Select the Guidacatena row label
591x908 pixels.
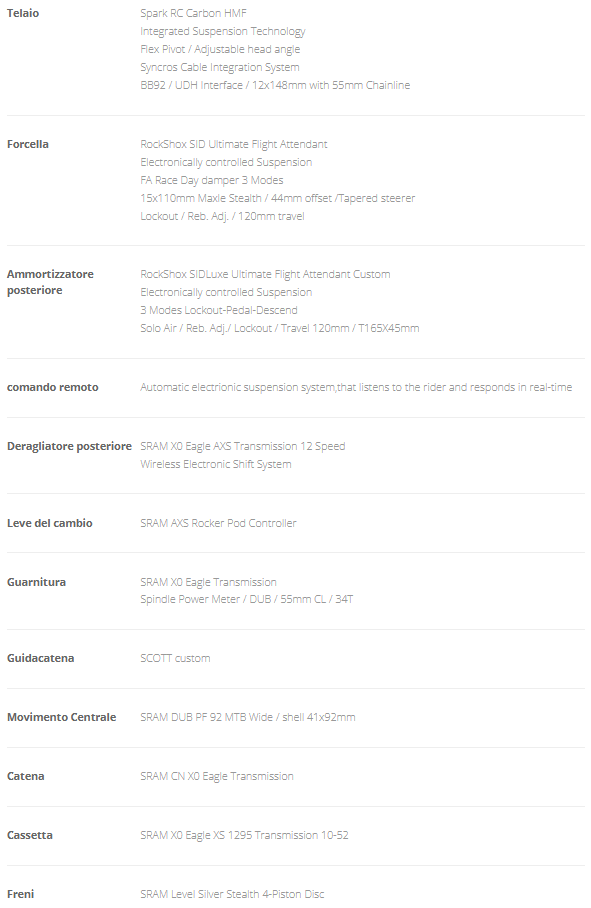(x=41, y=658)
